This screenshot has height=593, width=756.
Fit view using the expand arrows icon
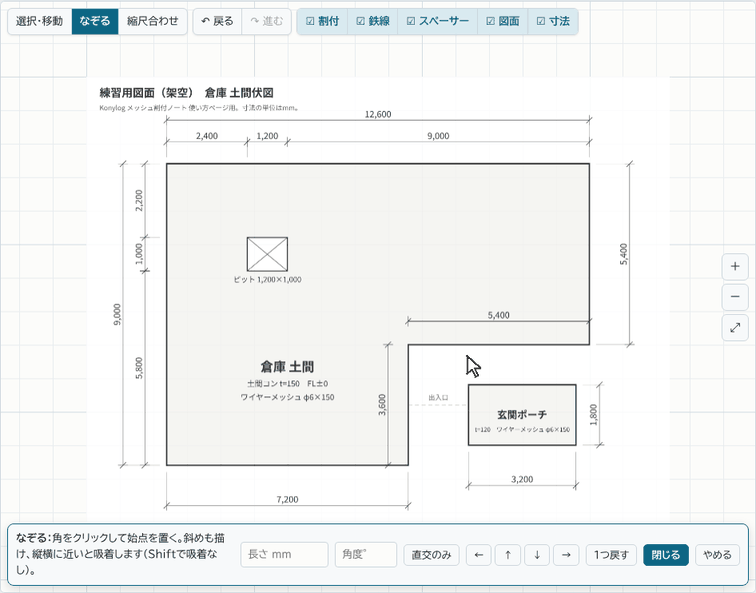pyautogui.click(x=735, y=328)
